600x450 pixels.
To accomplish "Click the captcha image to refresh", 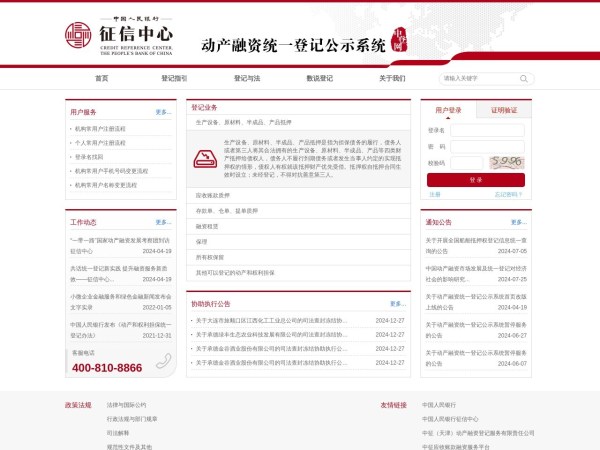I will [x=505, y=161].
